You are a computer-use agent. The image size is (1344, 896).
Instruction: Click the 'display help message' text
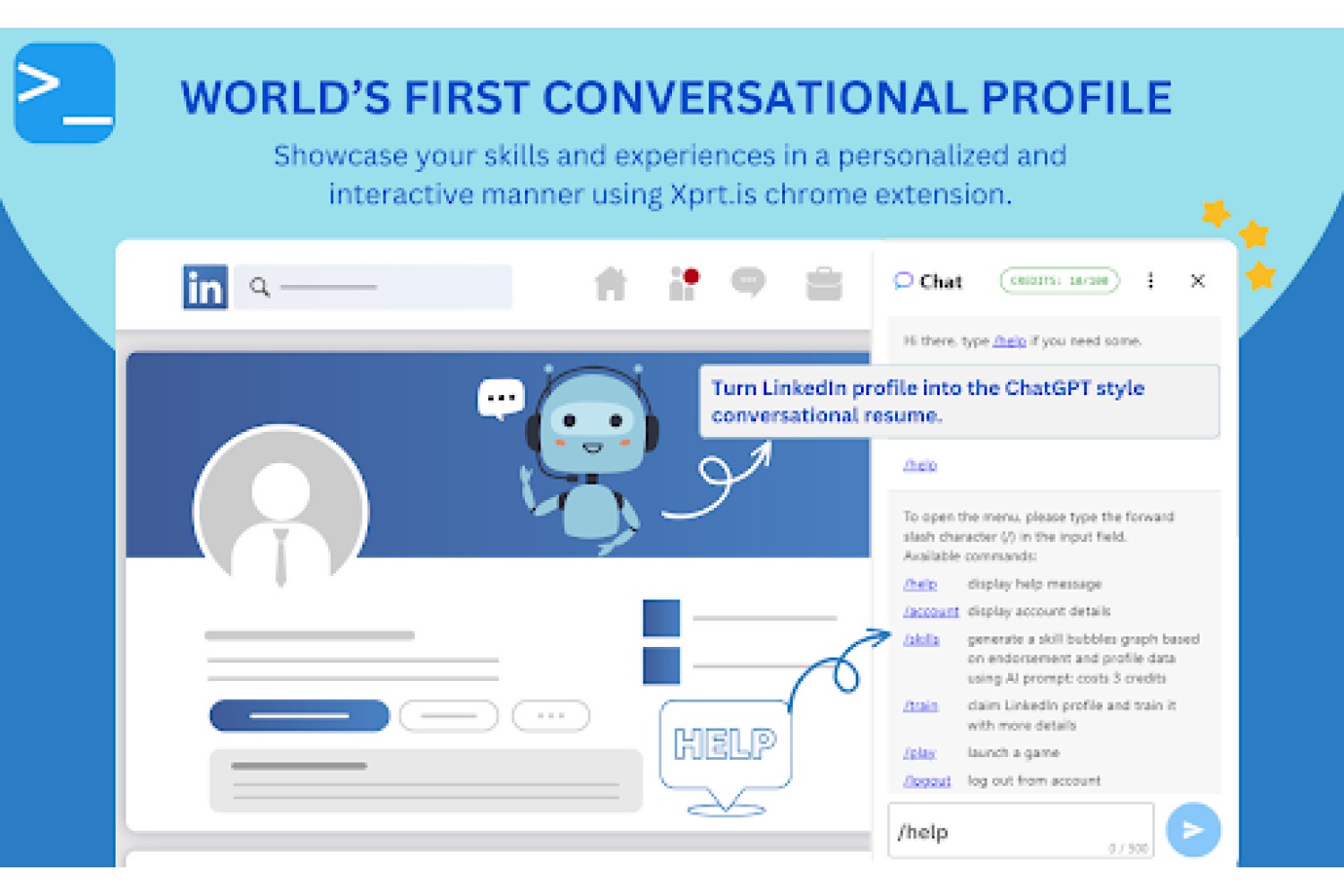coord(1035,584)
